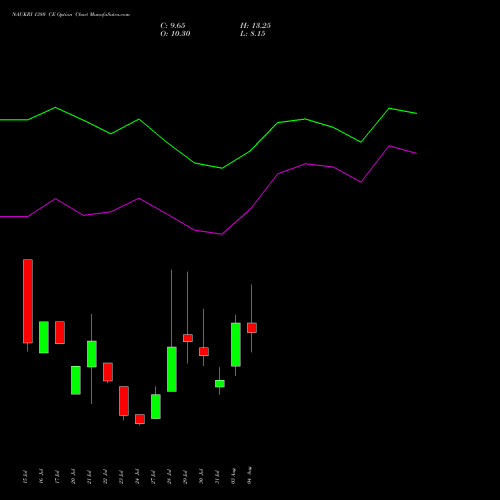This screenshot has height=500, width=500.
Task: Select the green candle for 27 Jul
Action: coord(156,406)
